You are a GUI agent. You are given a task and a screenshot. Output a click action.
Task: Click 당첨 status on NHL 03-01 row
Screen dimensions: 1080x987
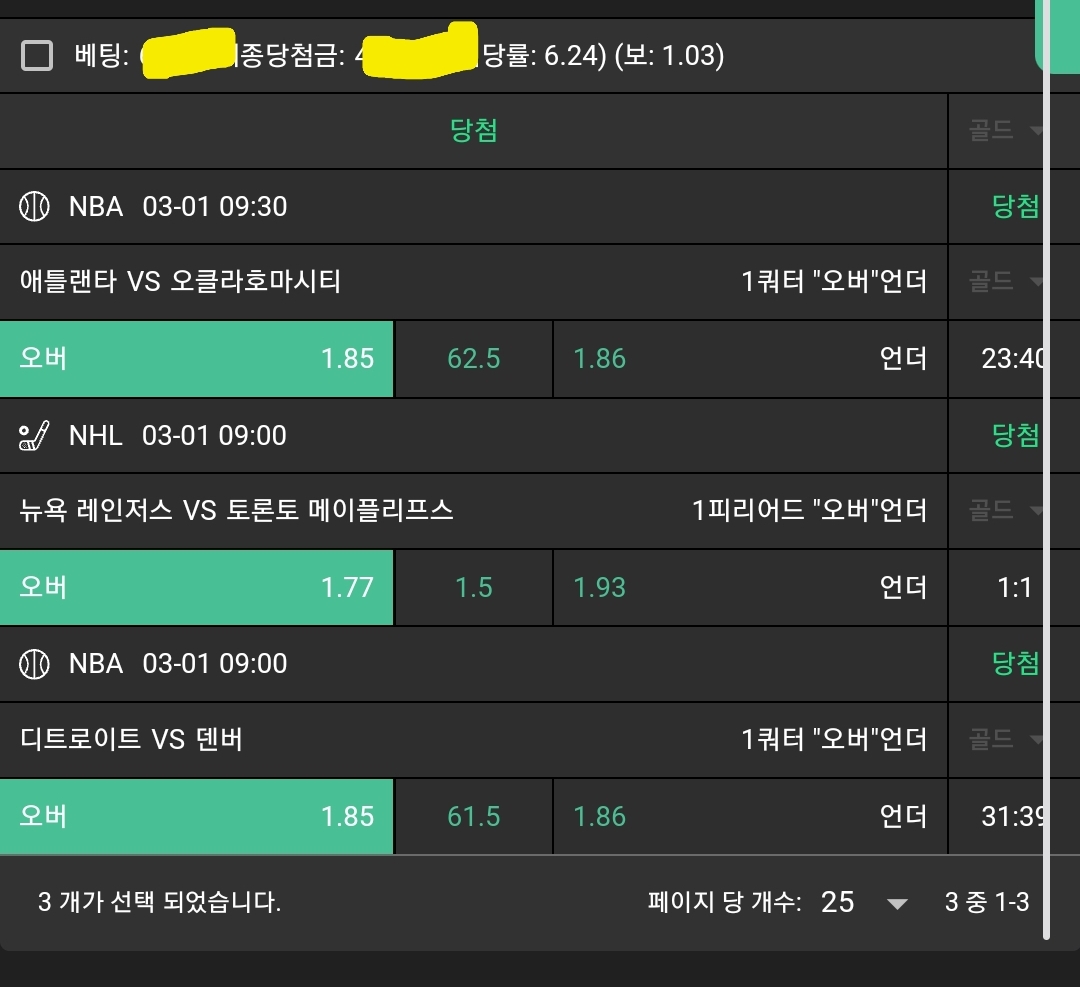click(x=1015, y=435)
